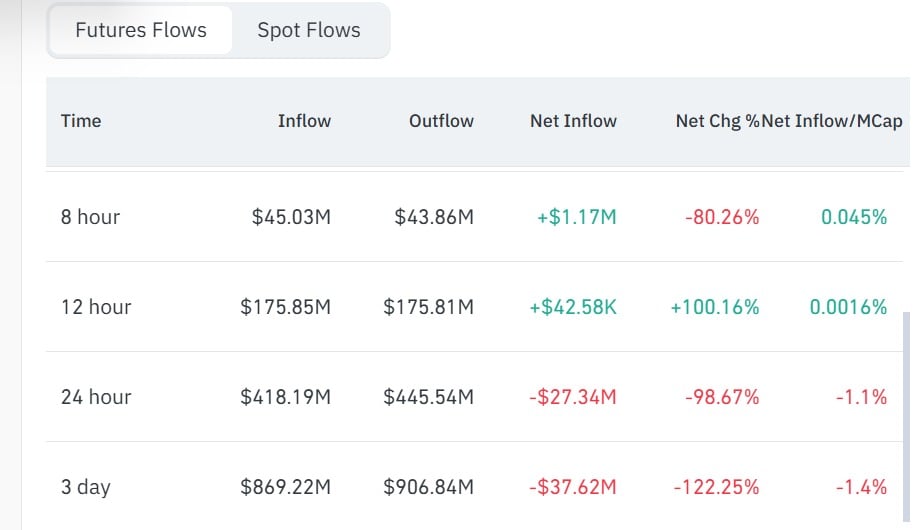
Task: Sort by the Inflow column header
Action: point(304,121)
